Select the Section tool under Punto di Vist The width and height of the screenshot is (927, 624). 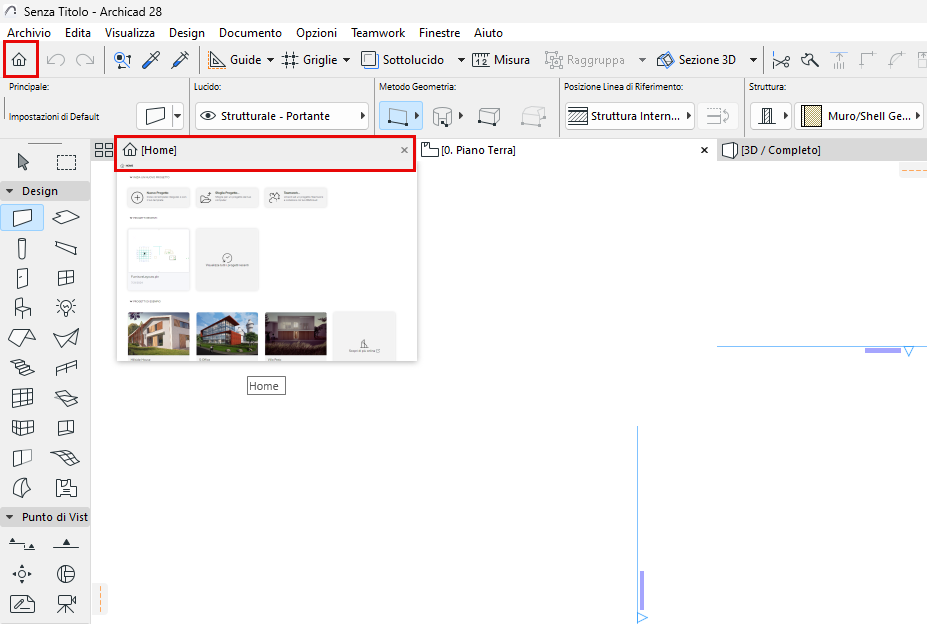pyautogui.click(x=22, y=544)
